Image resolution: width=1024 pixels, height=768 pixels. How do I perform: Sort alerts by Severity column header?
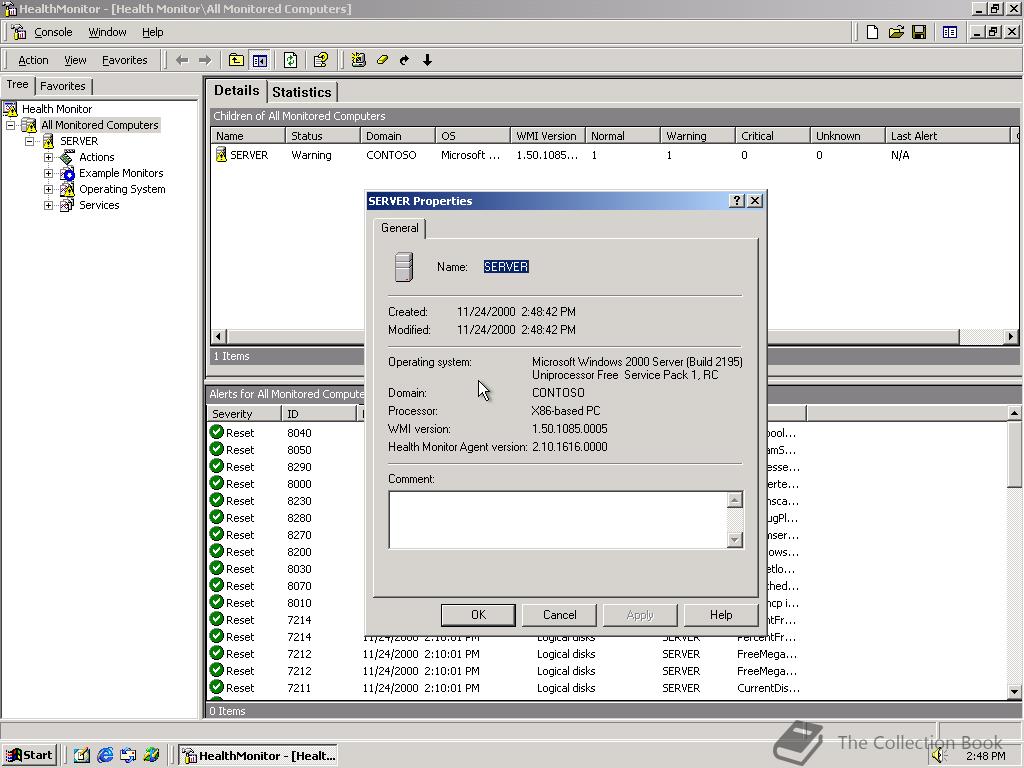(244, 413)
